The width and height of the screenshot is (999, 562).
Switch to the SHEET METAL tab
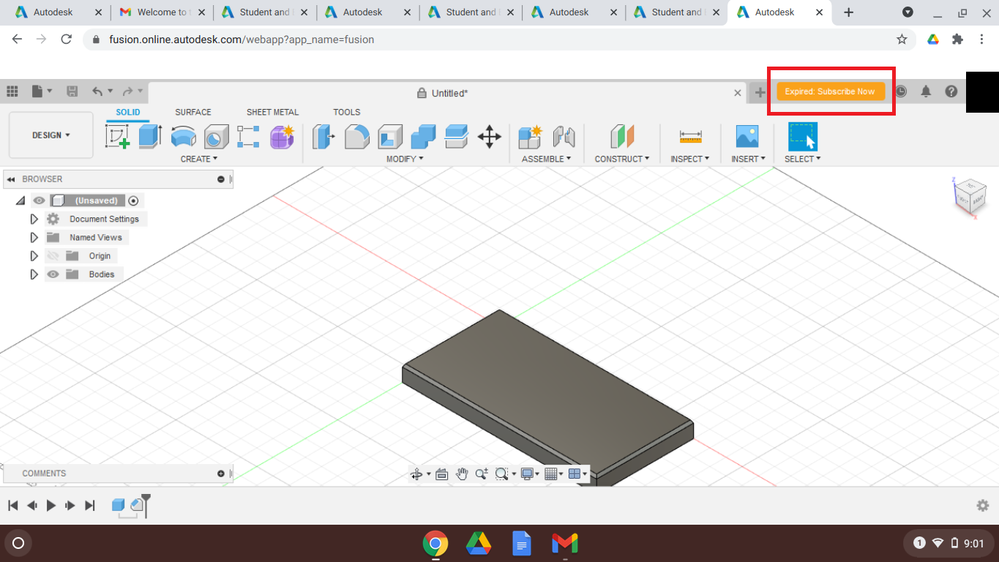pyautogui.click(x=272, y=112)
